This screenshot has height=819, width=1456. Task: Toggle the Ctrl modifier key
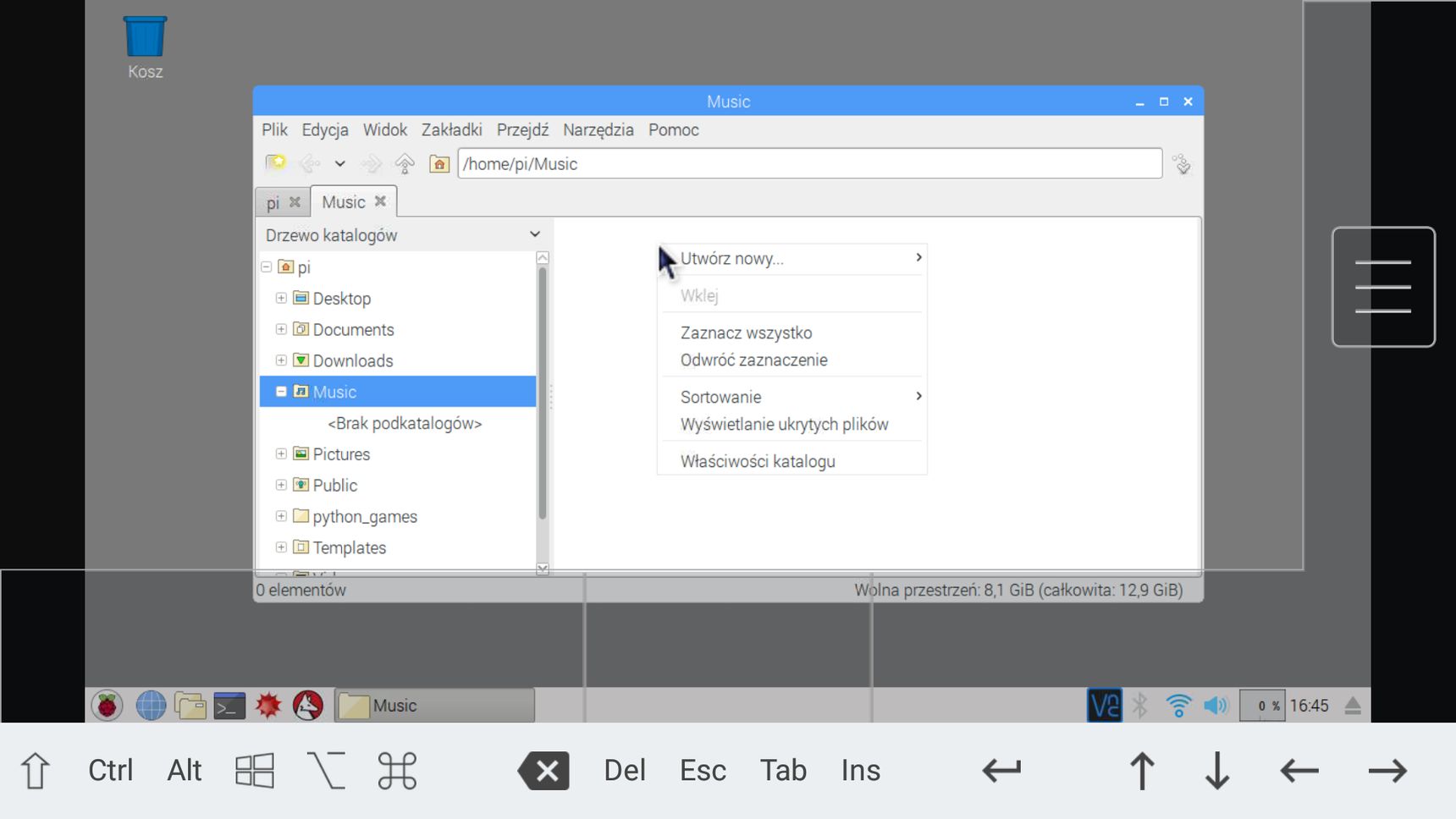[x=111, y=770]
